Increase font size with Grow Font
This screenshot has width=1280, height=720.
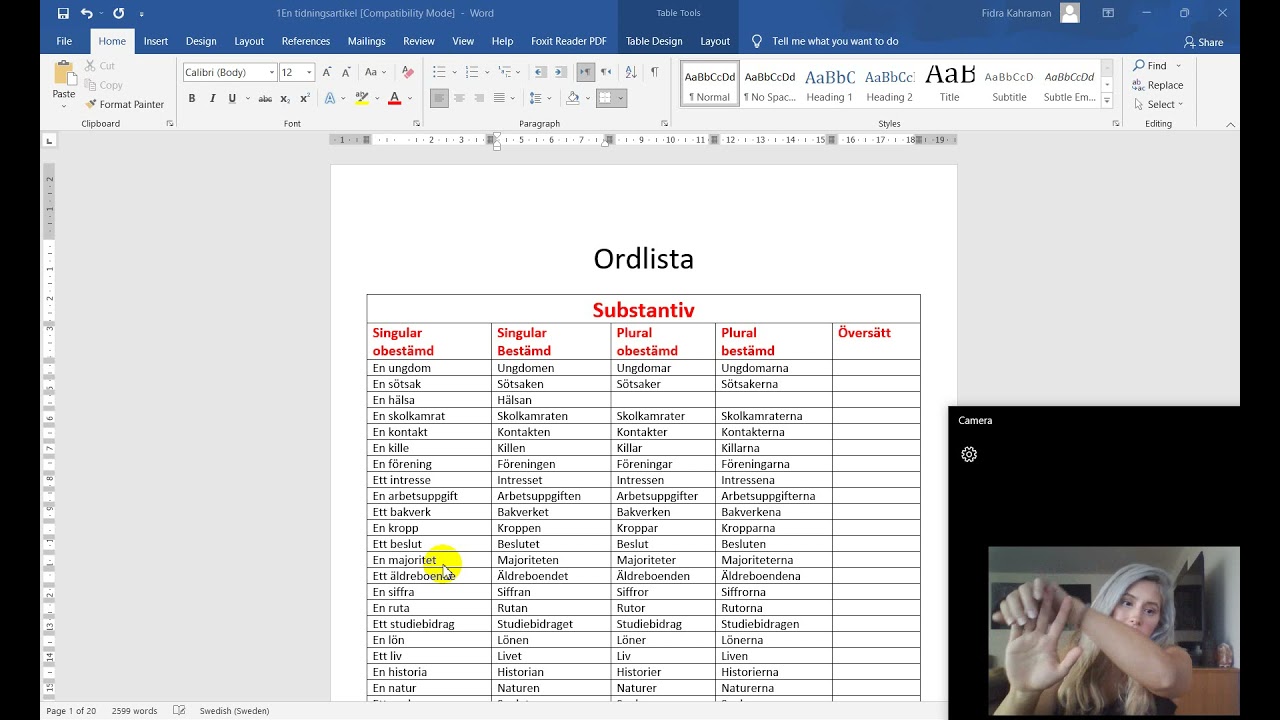(327, 72)
